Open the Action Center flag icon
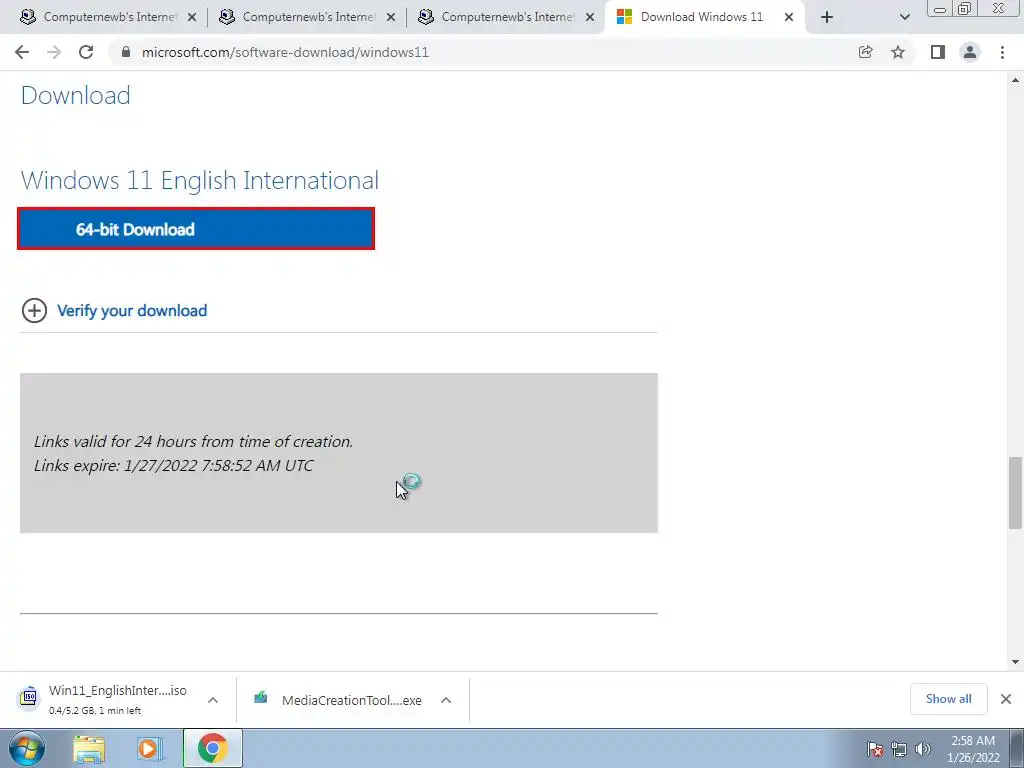The image size is (1024, 768). click(x=875, y=749)
